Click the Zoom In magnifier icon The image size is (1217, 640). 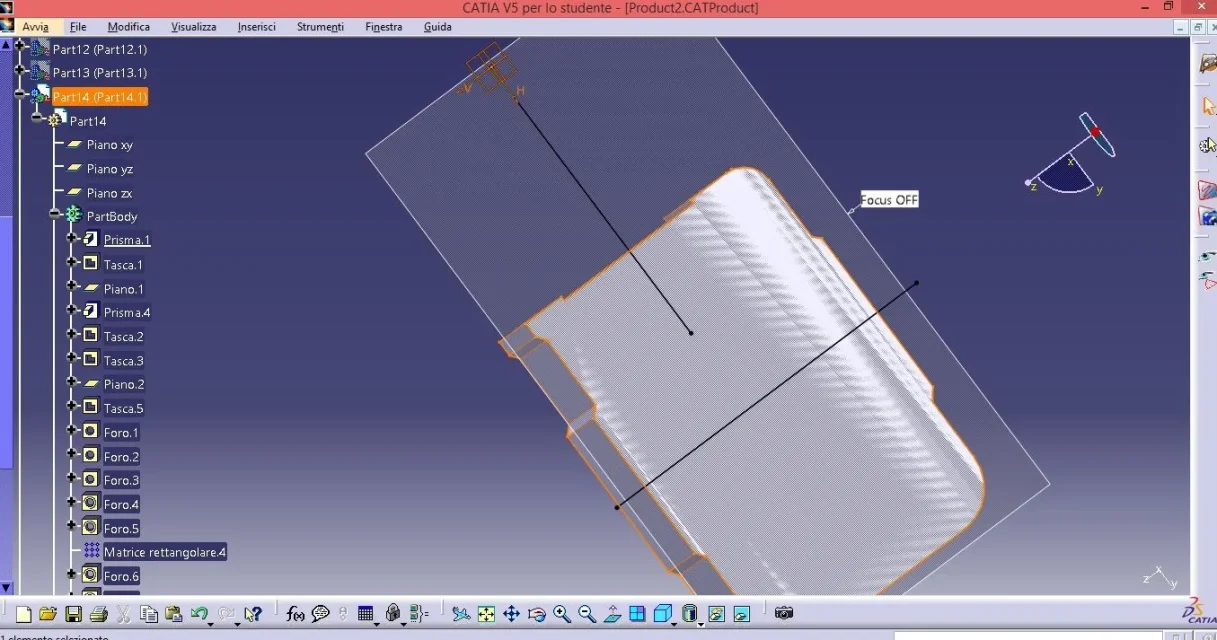[562, 614]
